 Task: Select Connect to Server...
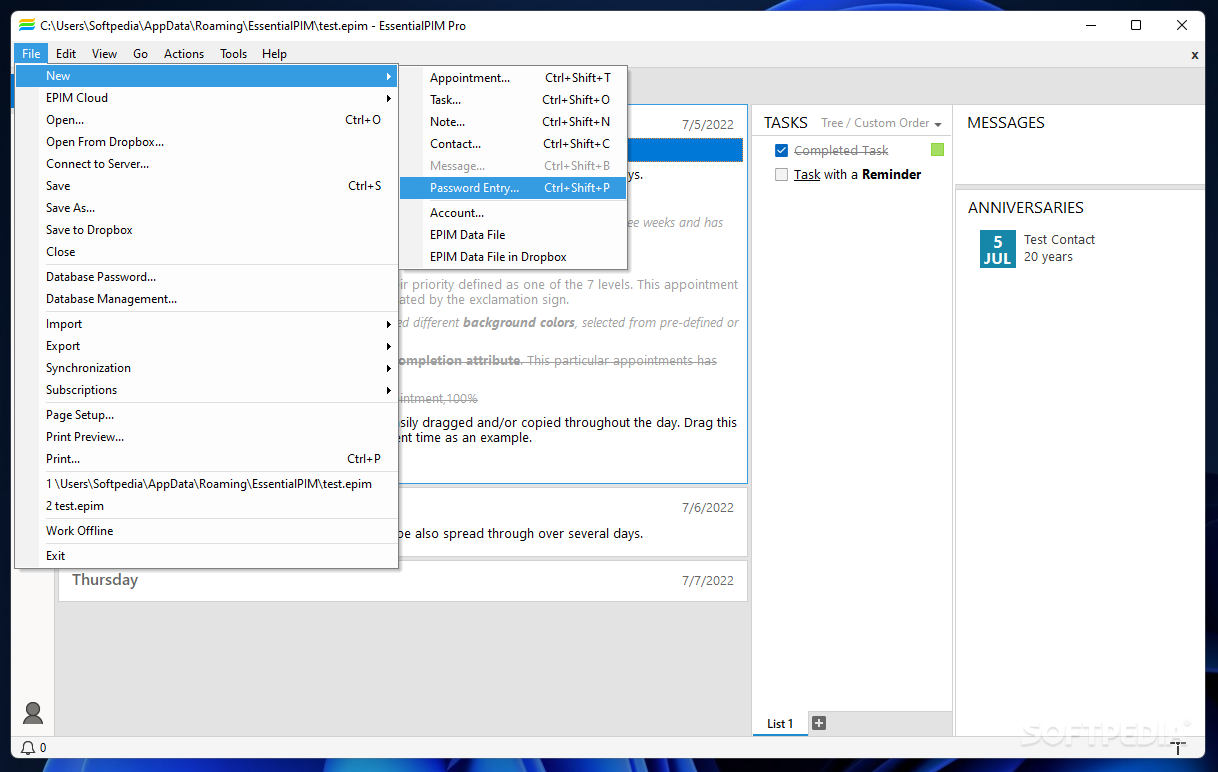click(207, 164)
